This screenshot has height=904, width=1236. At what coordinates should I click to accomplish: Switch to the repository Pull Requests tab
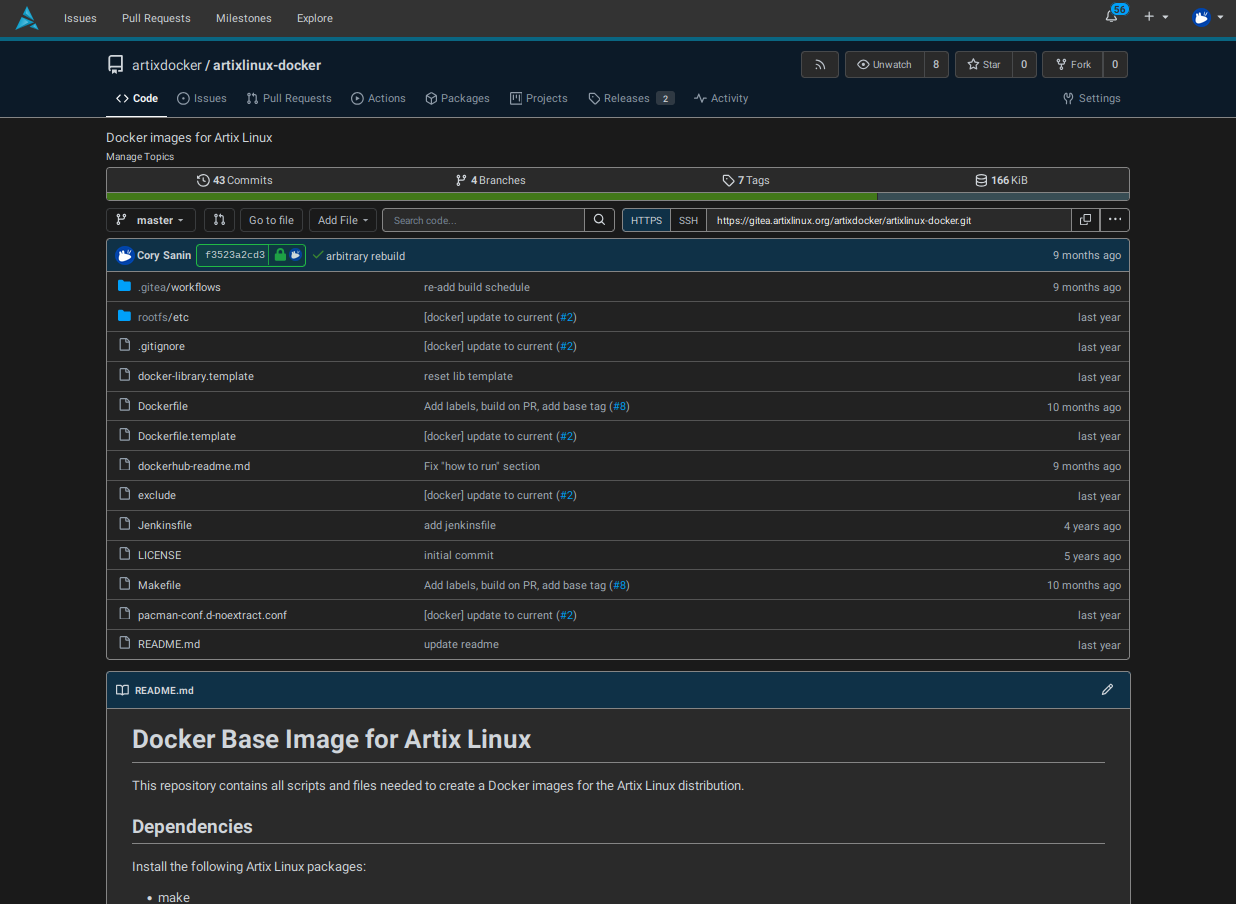(x=289, y=99)
